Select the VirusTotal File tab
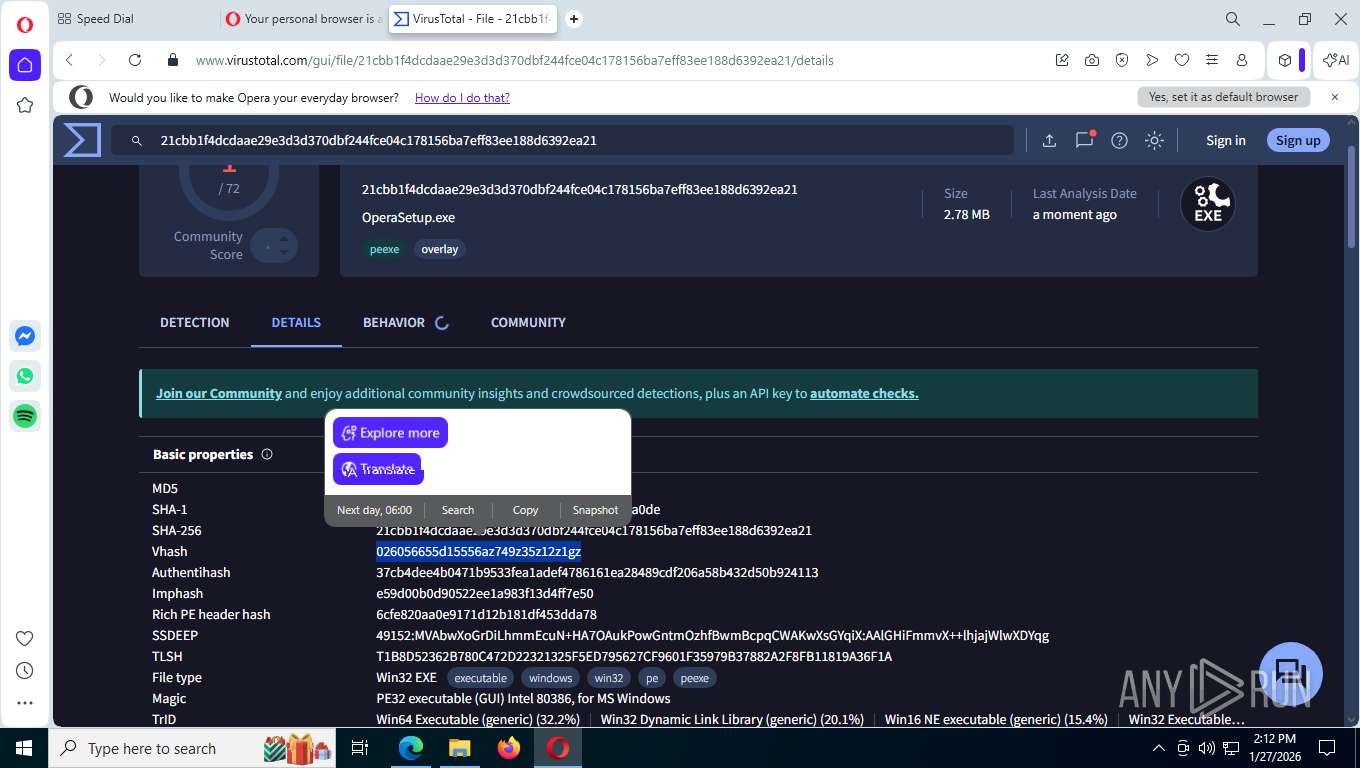Image resolution: width=1360 pixels, height=768 pixels. (472, 19)
